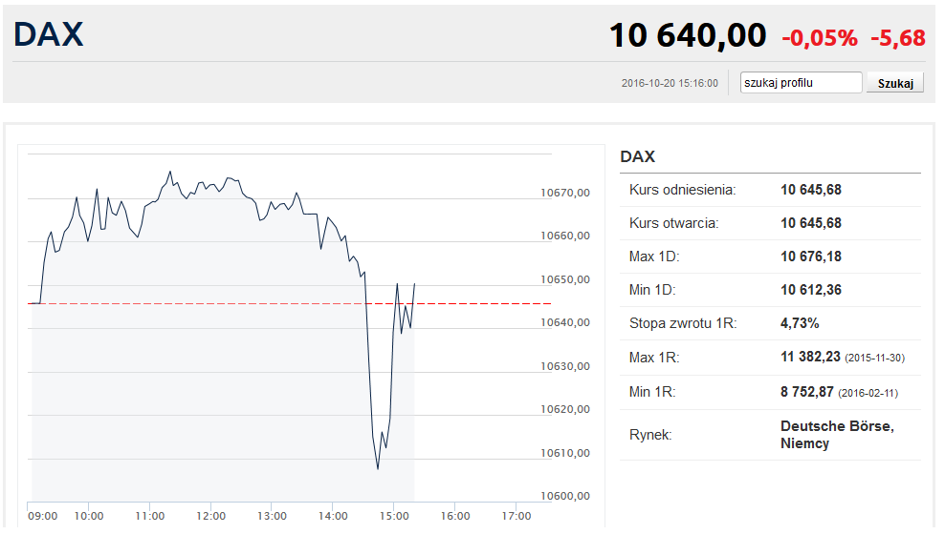
Task: Click the 12:00 label on the time axis
Action: [211, 516]
